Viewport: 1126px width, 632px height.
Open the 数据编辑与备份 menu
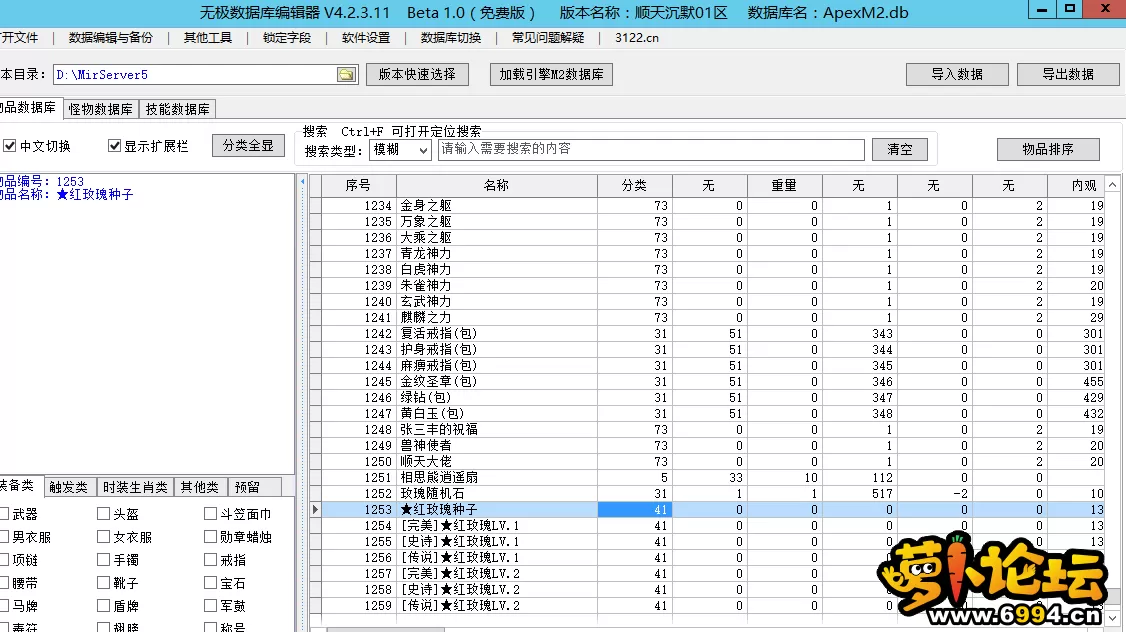coord(111,37)
